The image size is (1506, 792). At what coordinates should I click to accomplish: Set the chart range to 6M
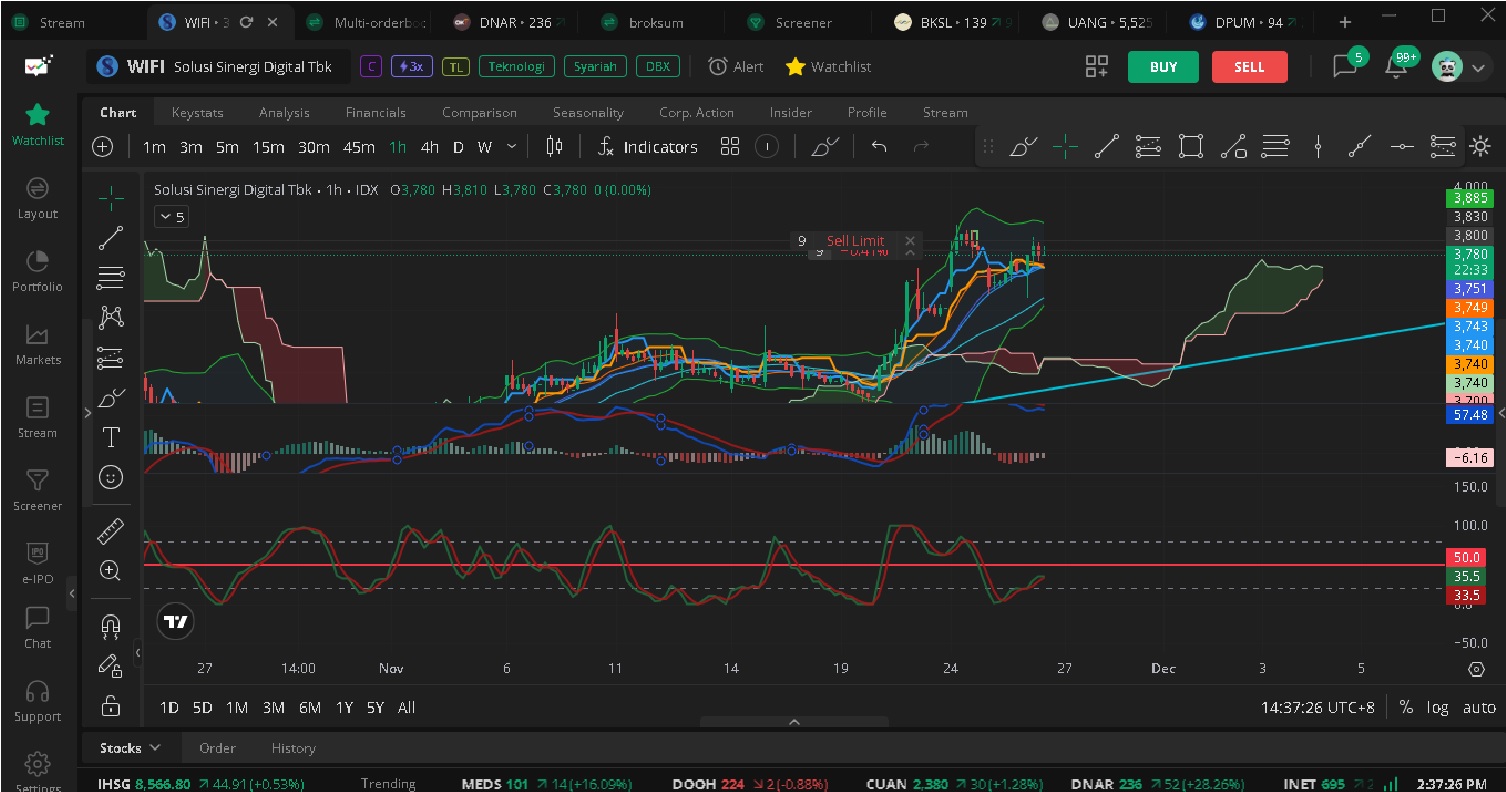click(x=310, y=707)
